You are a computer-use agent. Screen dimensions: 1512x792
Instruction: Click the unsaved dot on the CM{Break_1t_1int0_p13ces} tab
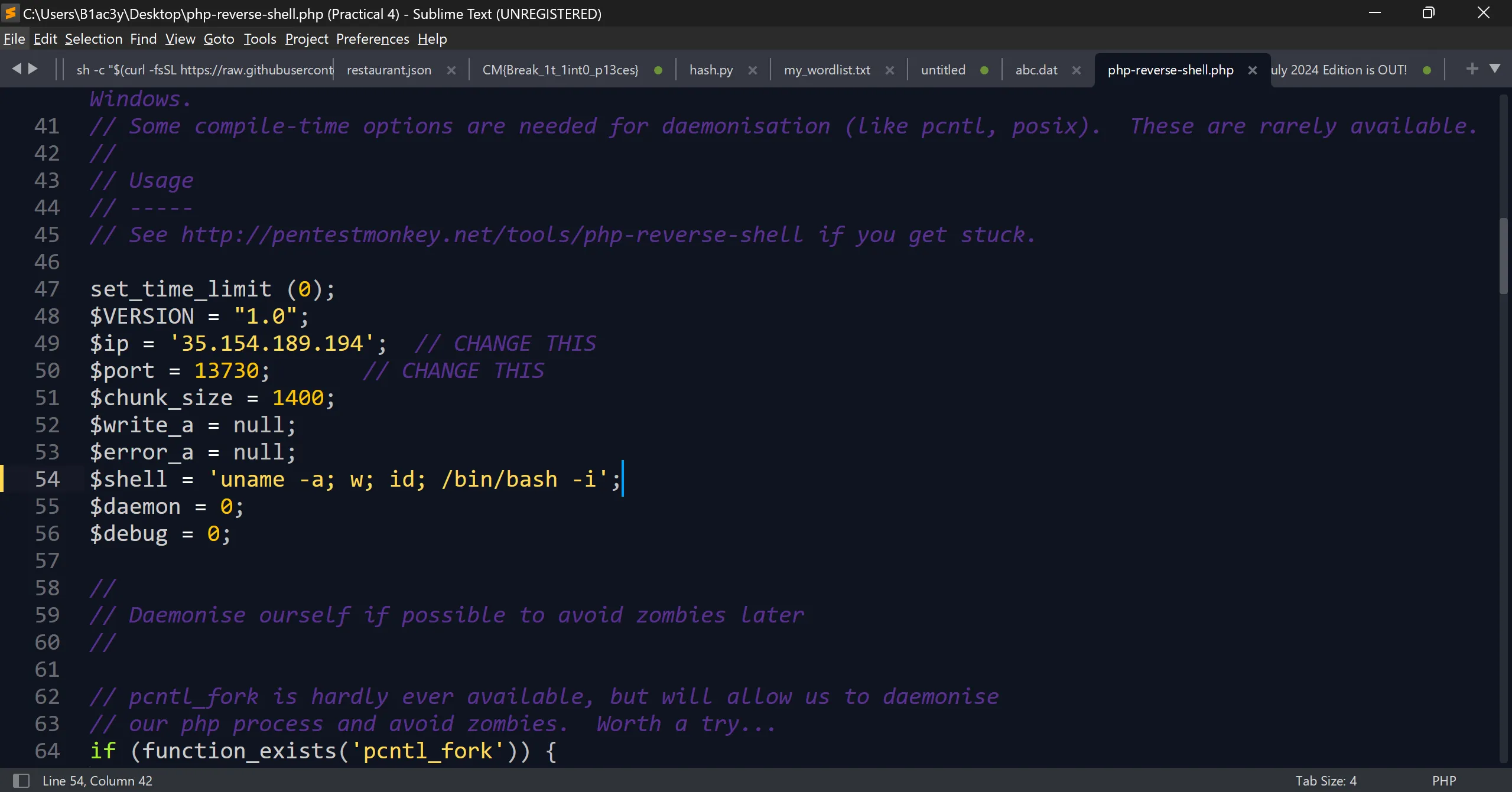pyautogui.click(x=658, y=70)
